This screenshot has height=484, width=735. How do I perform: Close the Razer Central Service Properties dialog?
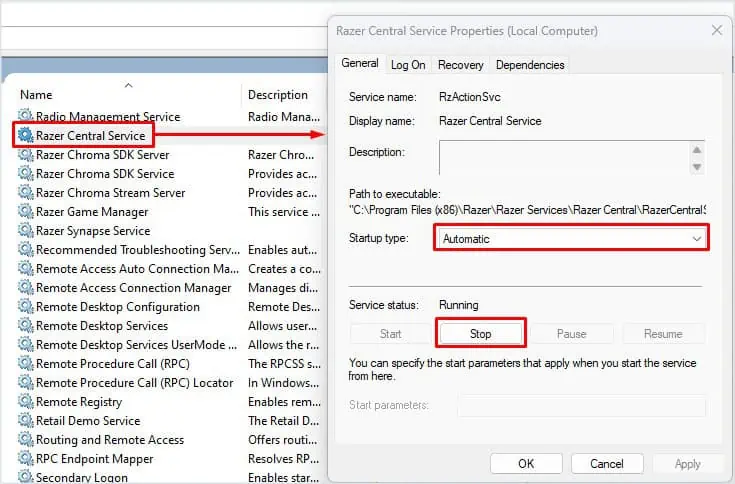coord(716,31)
